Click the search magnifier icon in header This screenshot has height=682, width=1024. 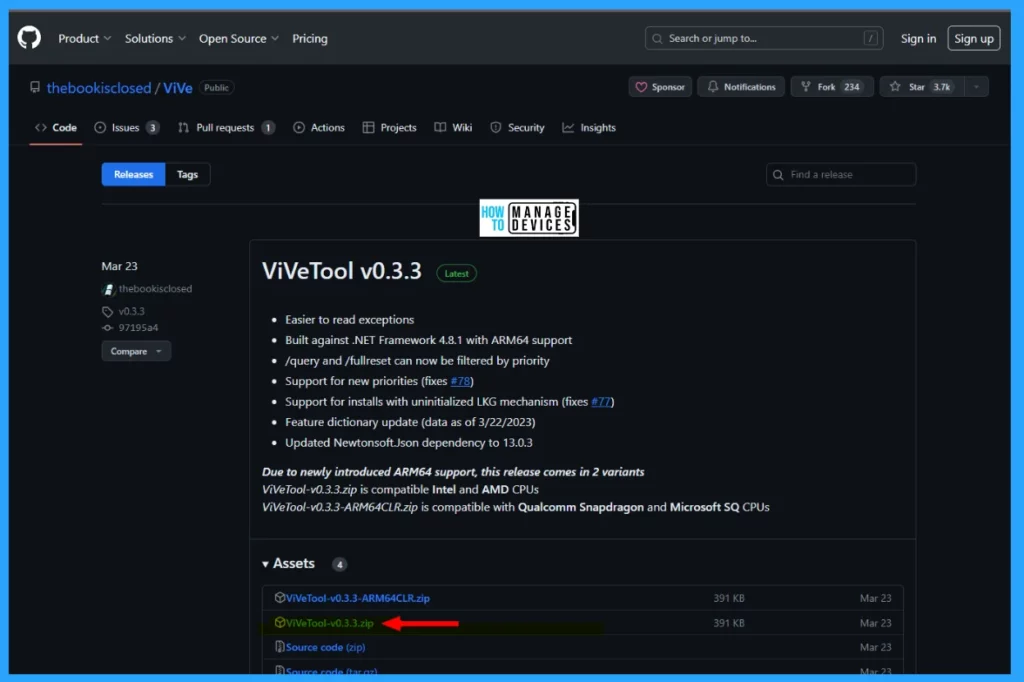point(657,39)
